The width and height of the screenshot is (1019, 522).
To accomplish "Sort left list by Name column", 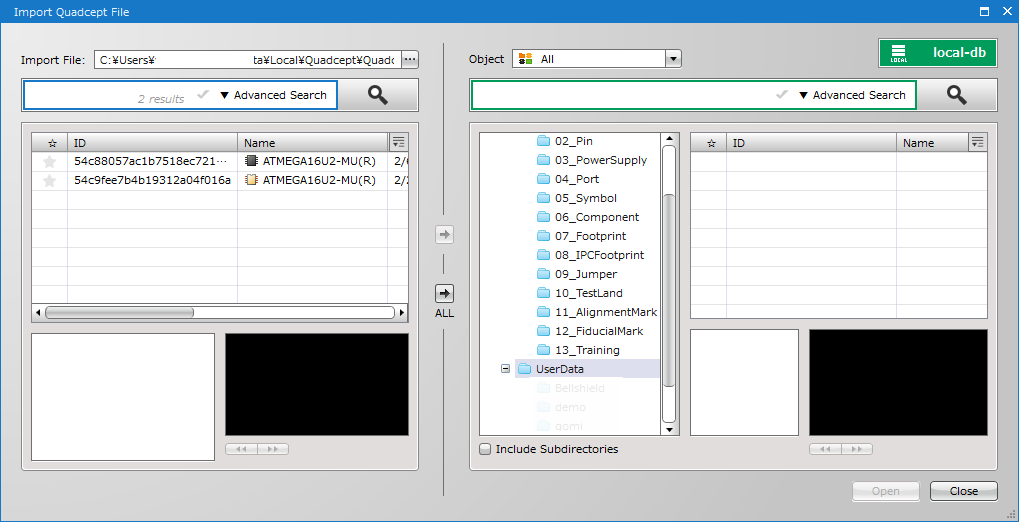I will pyautogui.click(x=310, y=143).
